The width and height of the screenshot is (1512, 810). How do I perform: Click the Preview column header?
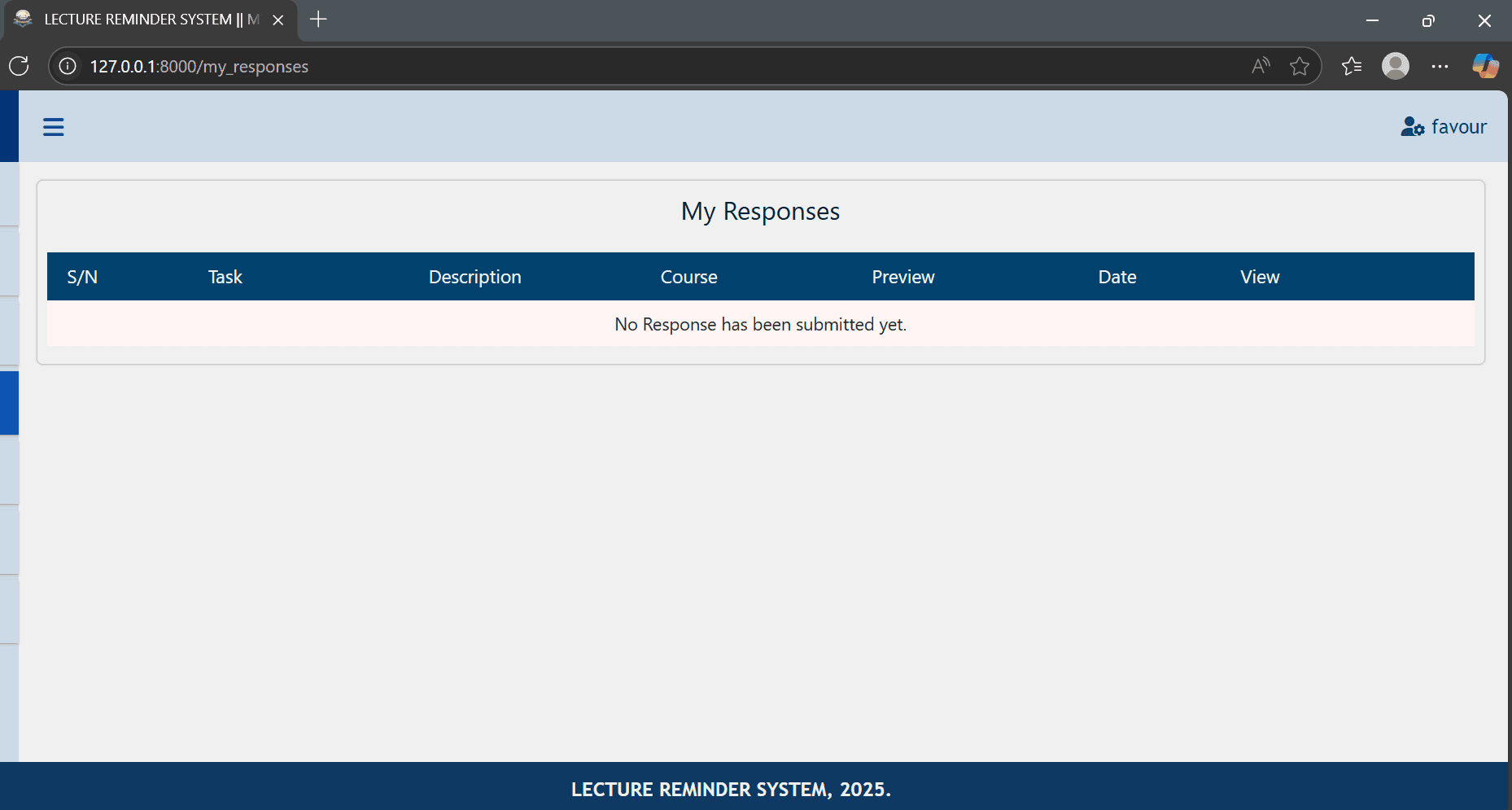[902, 277]
